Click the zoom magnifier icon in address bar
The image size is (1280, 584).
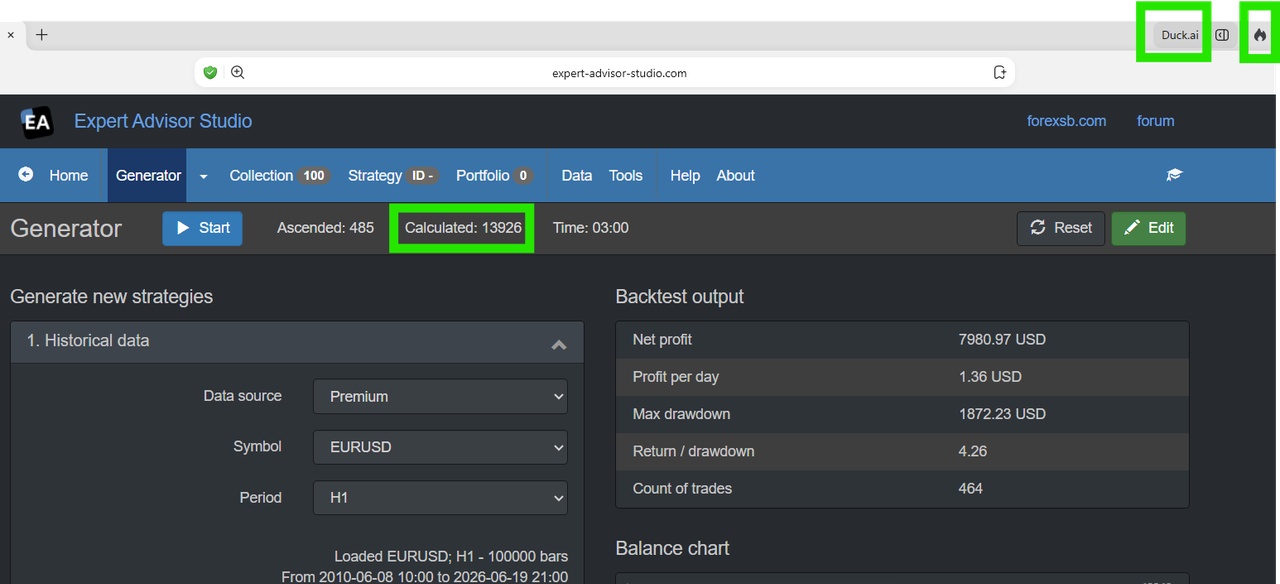coord(238,73)
